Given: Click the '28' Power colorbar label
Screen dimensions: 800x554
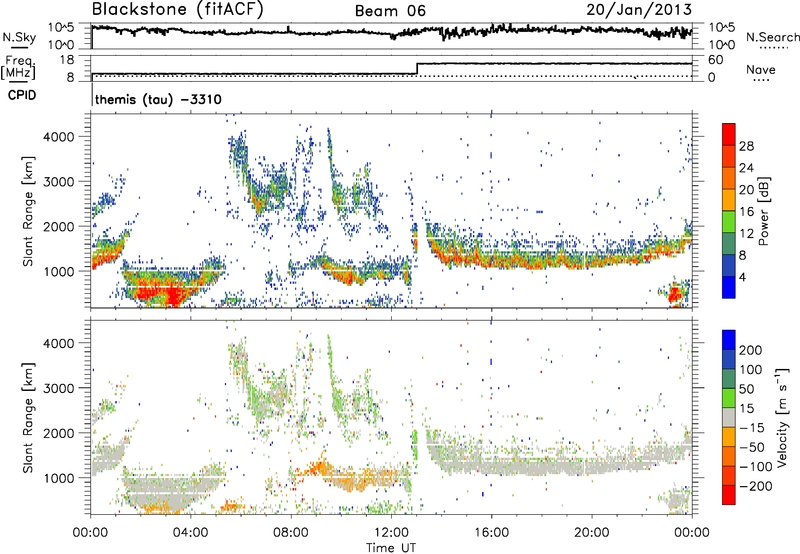Looking at the screenshot, I should pos(746,146).
